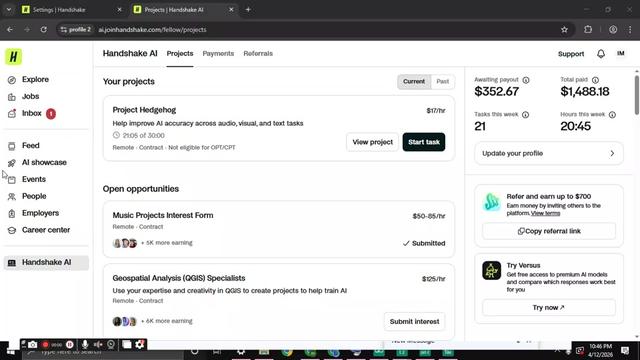
Task: Select Projects | Handshake AI browser tab
Action: tap(184, 9)
